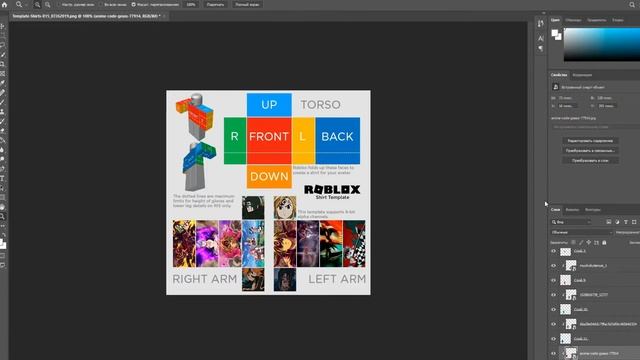Click the lock image pixels brush icon

click(x=581, y=242)
